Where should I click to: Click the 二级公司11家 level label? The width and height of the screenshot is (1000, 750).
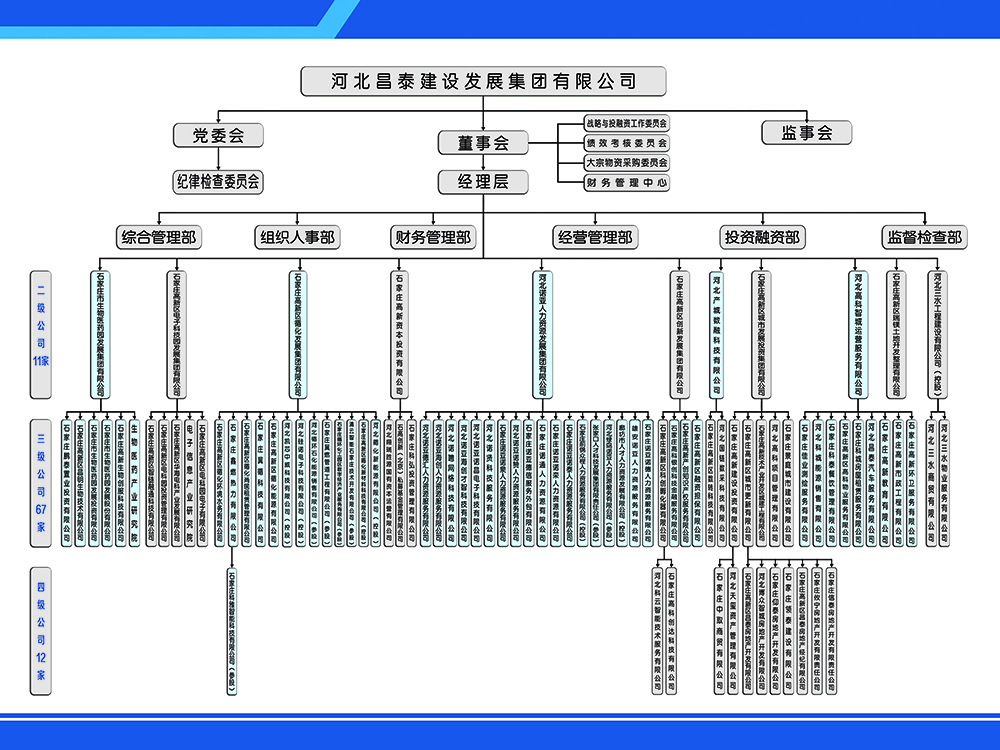pyautogui.click(x=40, y=319)
